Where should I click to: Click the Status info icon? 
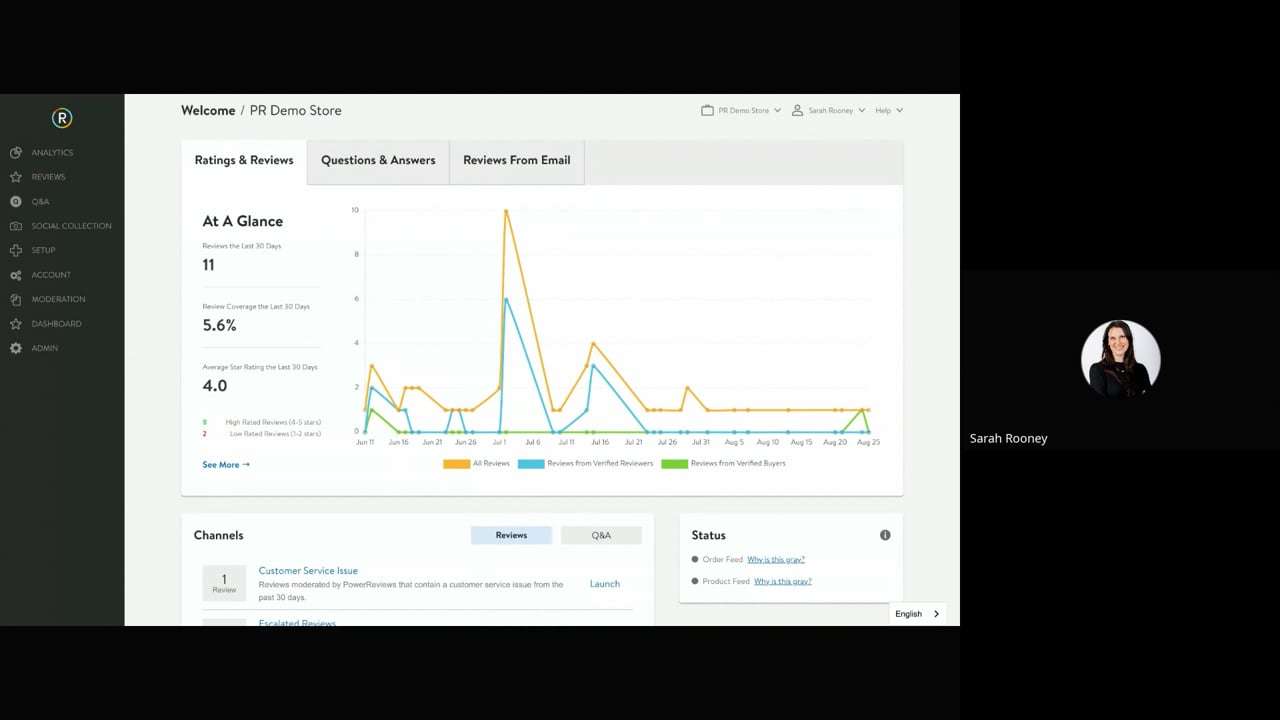[885, 535]
